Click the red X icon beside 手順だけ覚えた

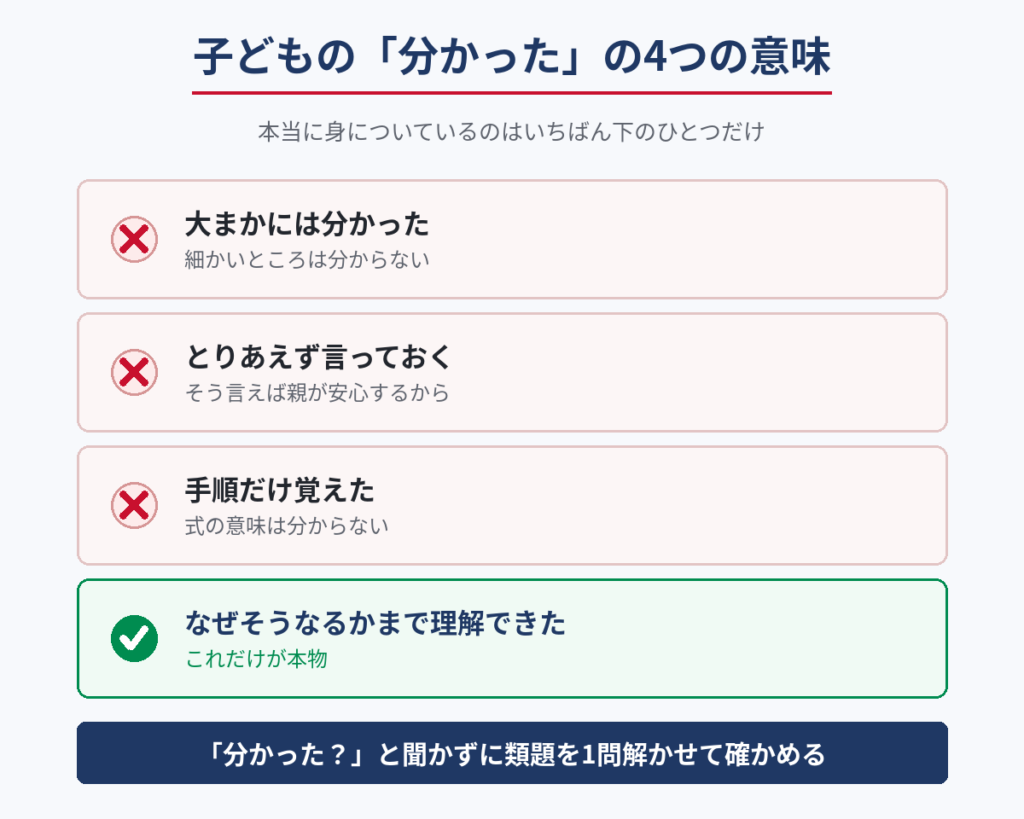click(134, 506)
